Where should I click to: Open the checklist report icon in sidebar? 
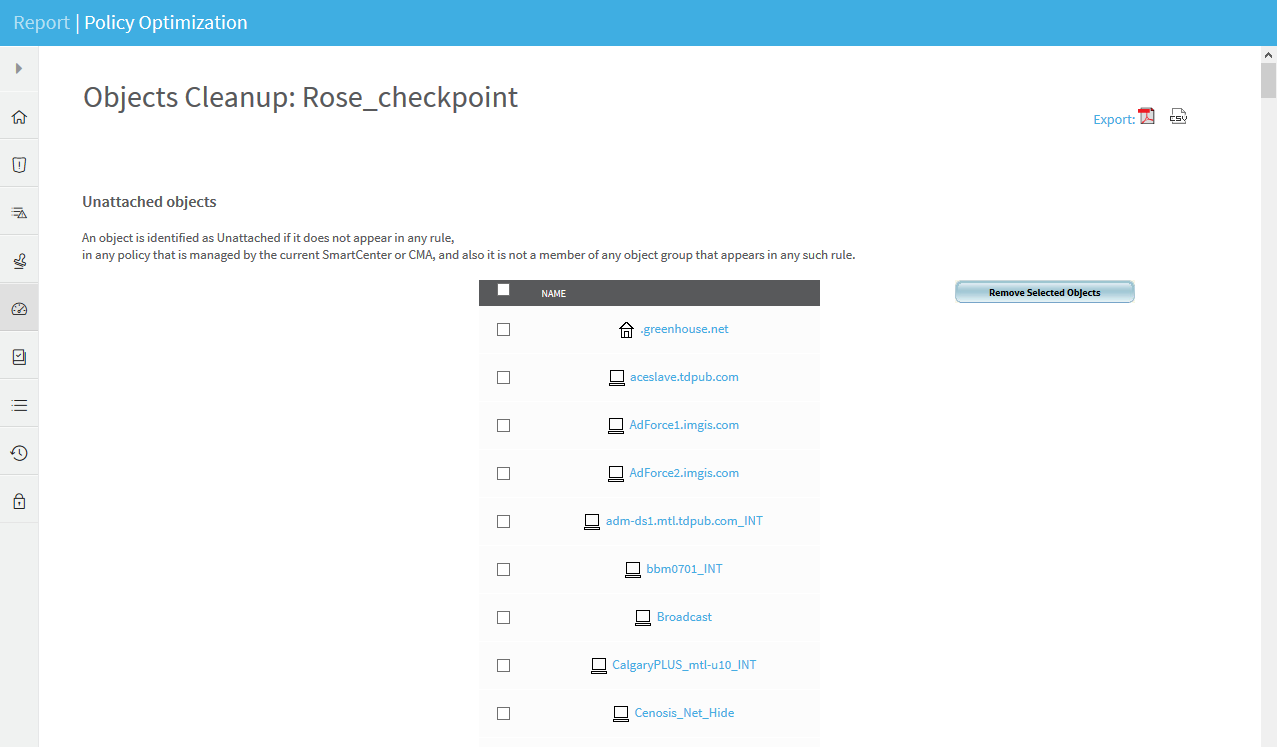[19, 357]
